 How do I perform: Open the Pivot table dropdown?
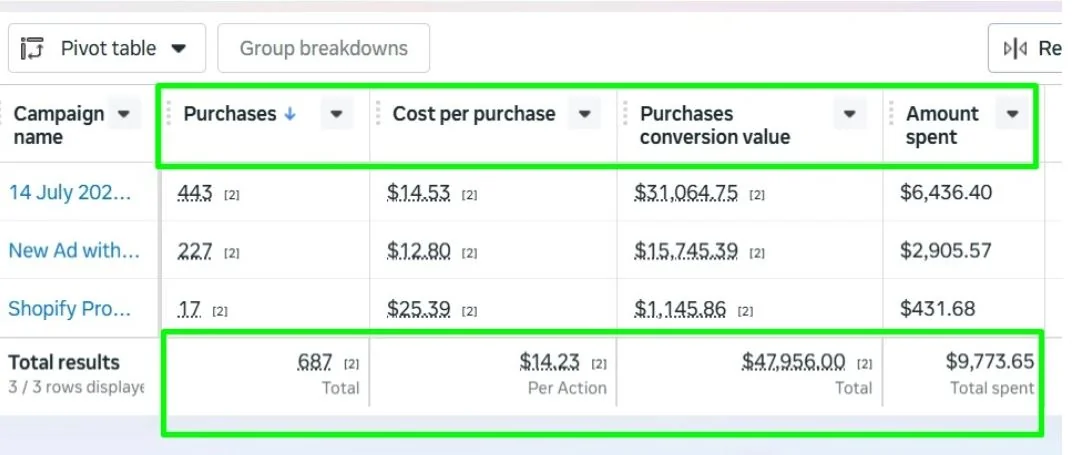click(107, 48)
